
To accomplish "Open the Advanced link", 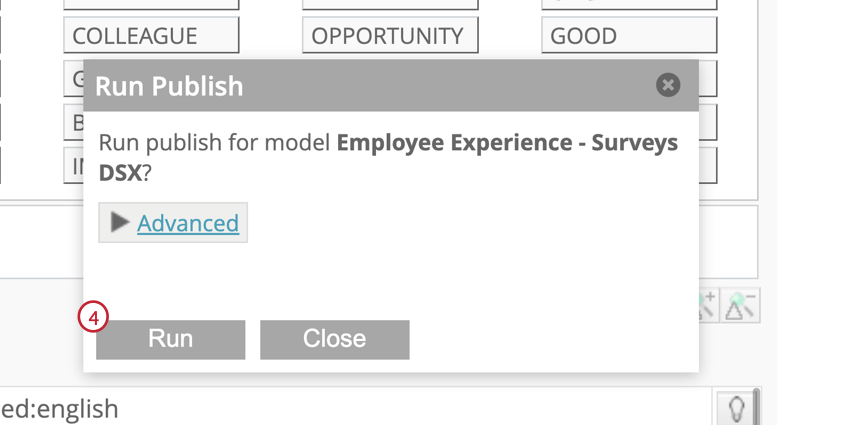I will pyautogui.click(x=188, y=223).
